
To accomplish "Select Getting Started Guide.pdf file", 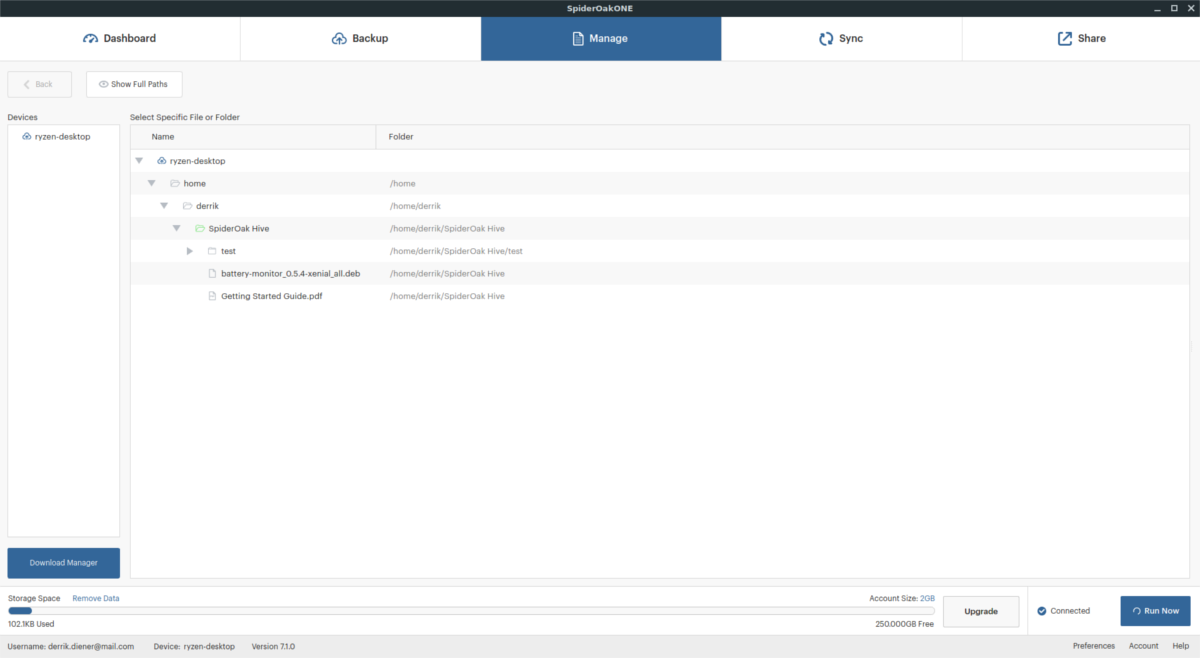I will (271, 296).
